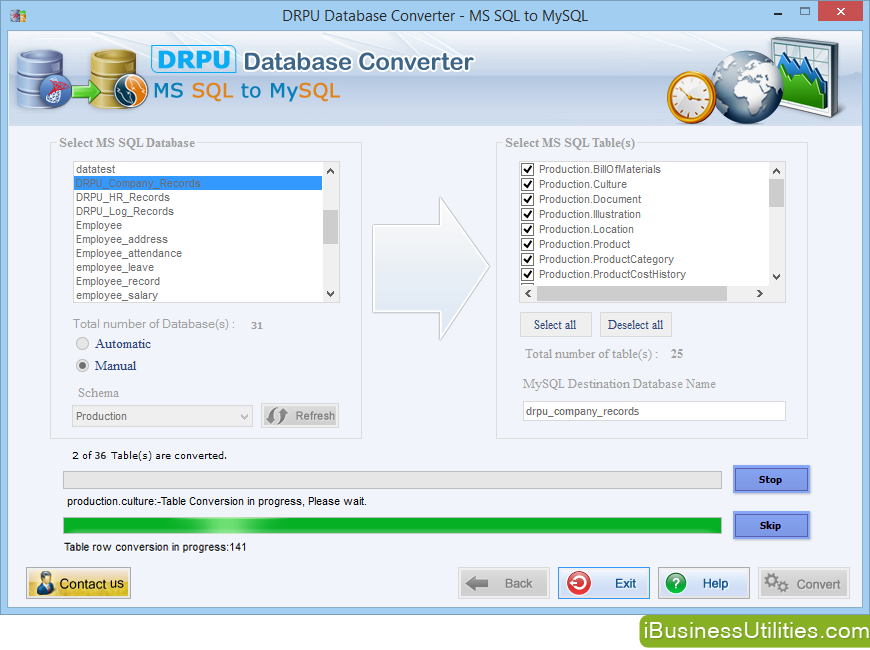Viewport: 870px width, 650px height.
Task: Click the silver MS SQL database cylinder icon
Action: tap(40, 79)
